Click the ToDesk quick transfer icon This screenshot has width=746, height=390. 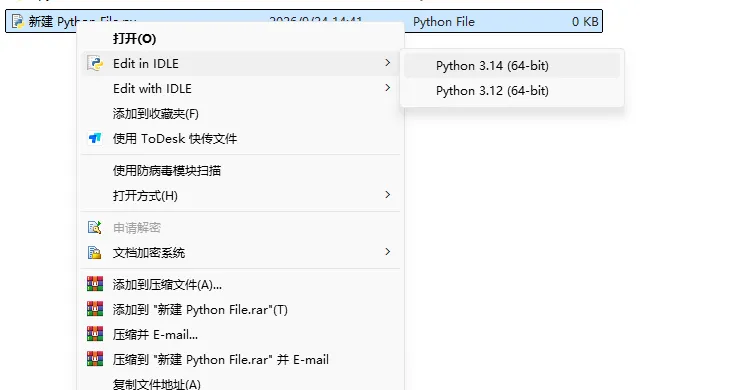tap(95, 138)
